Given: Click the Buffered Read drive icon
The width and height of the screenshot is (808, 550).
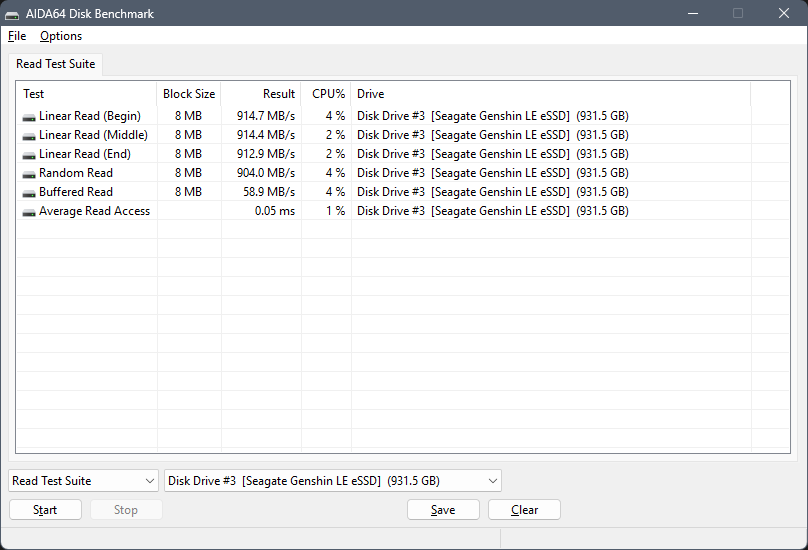Looking at the screenshot, I should (x=29, y=192).
